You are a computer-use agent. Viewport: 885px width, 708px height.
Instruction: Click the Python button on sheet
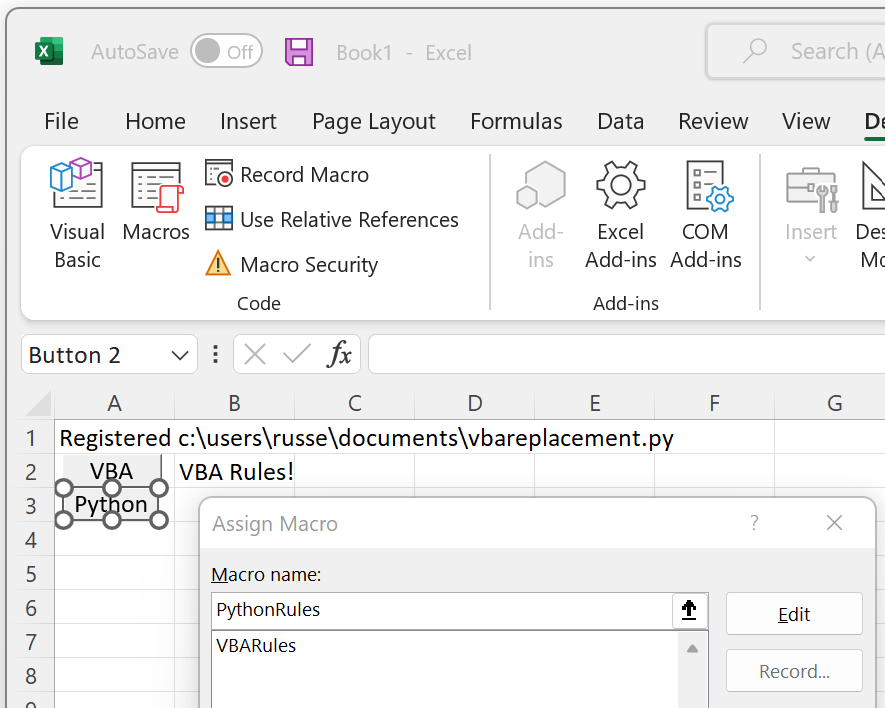tap(111, 504)
